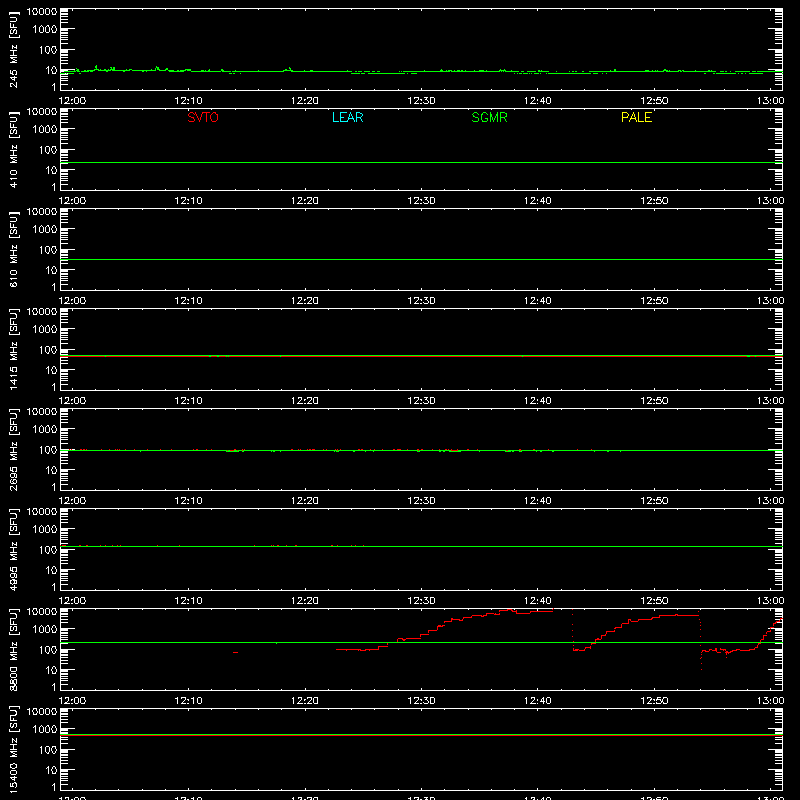Click the 12:40 time label of the 610 MHz plot
The height and width of the screenshot is (800, 800).
tap(538, 301)
